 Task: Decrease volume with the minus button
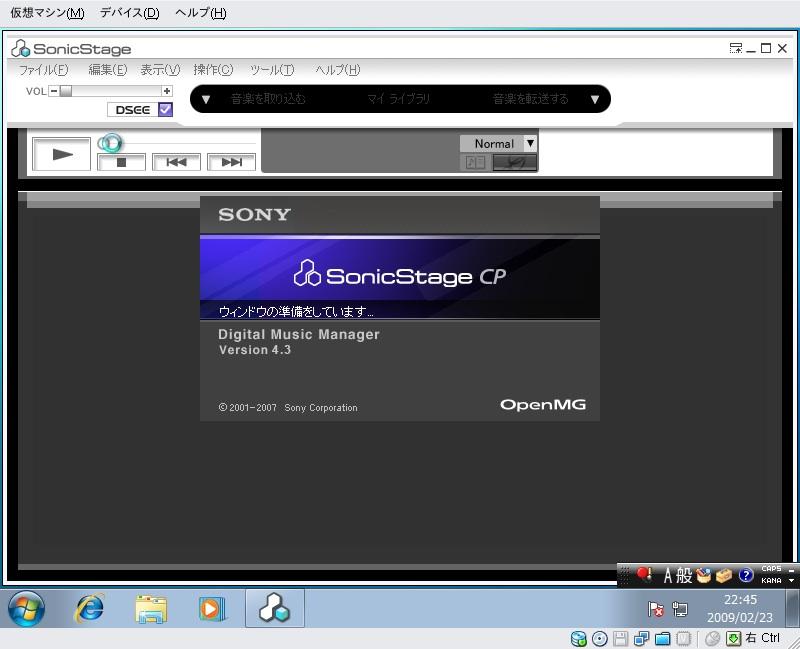(x=54, y=91)
